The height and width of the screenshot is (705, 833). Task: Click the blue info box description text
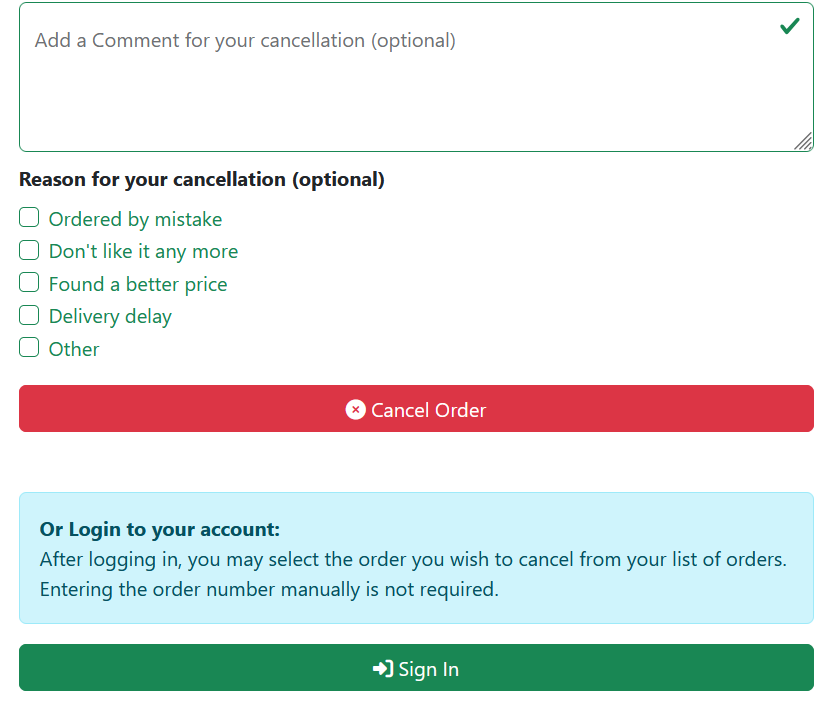click(413, 574)
